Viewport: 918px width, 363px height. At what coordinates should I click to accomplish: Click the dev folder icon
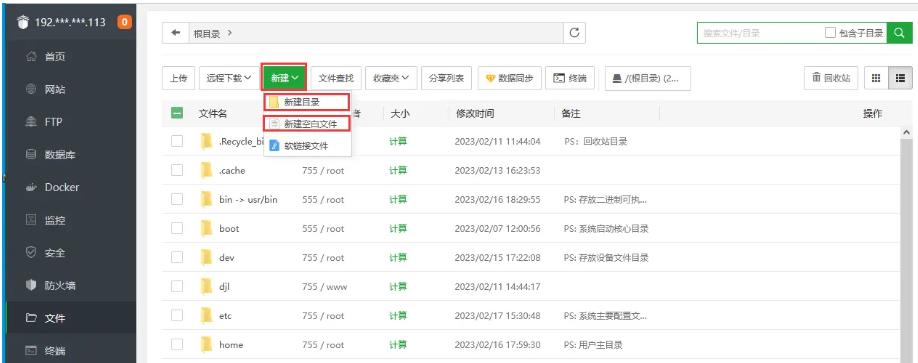click(x=206, y=258)
